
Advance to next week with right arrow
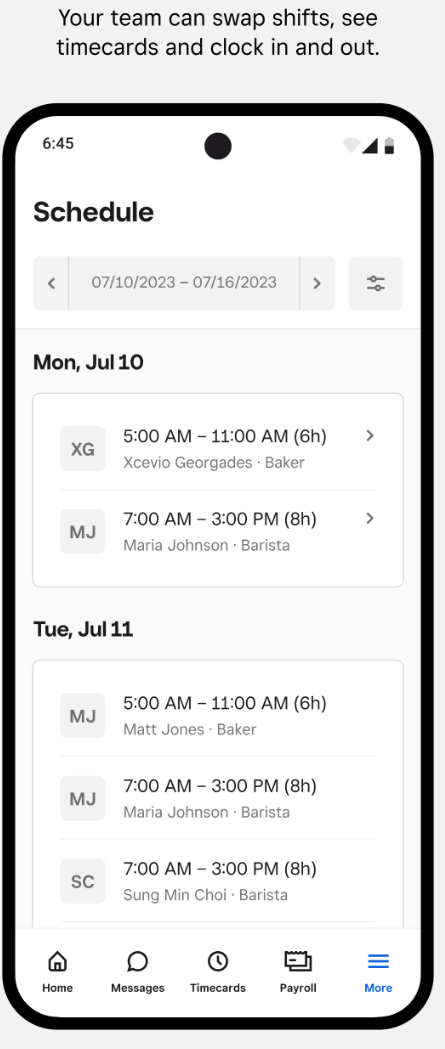coord(317,283)
